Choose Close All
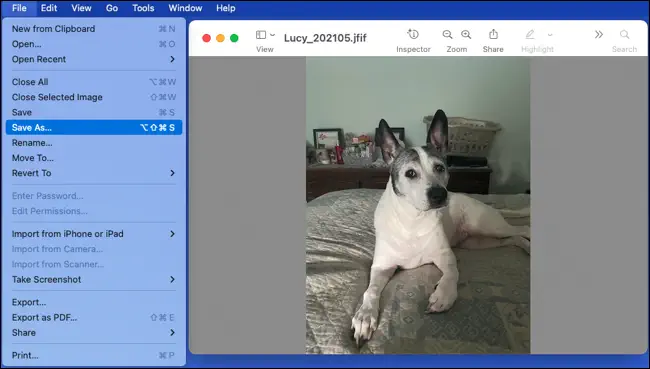The width and height of the screenshot is (650, 369). click(94, 82)
